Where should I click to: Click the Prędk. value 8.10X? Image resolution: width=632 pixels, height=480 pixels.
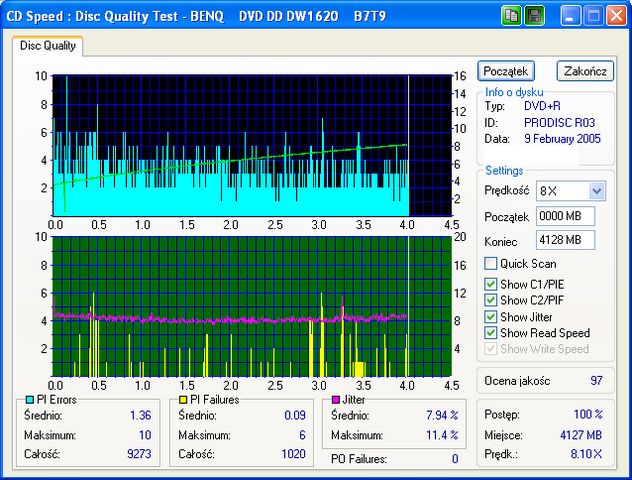coord(586,454)
